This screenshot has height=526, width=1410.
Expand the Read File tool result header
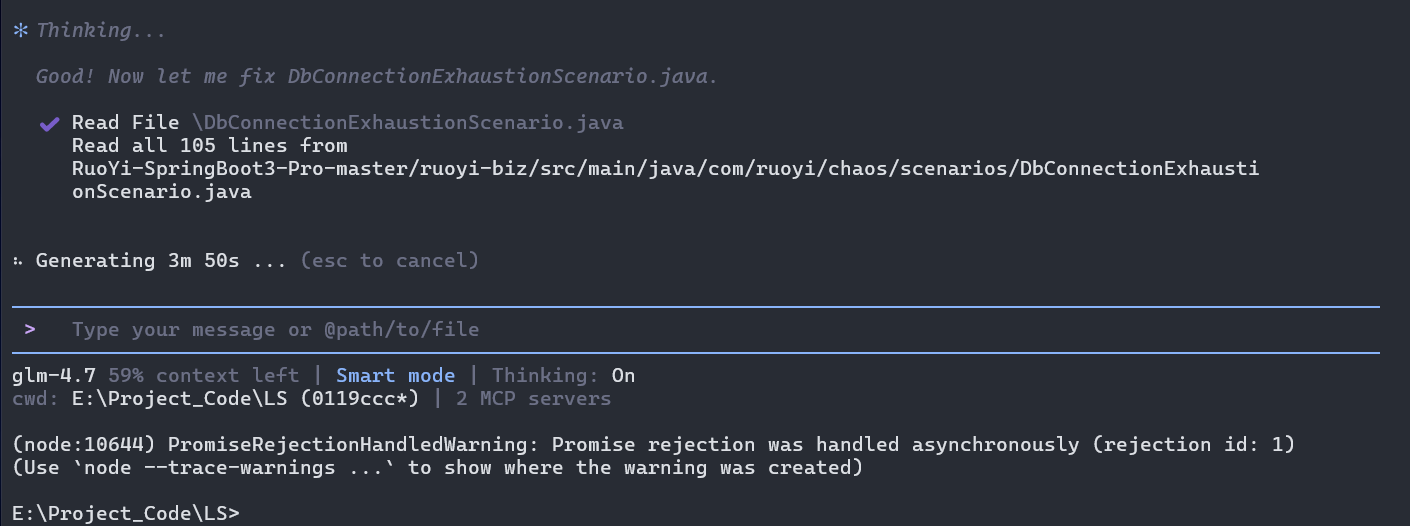tap(125, 123)
